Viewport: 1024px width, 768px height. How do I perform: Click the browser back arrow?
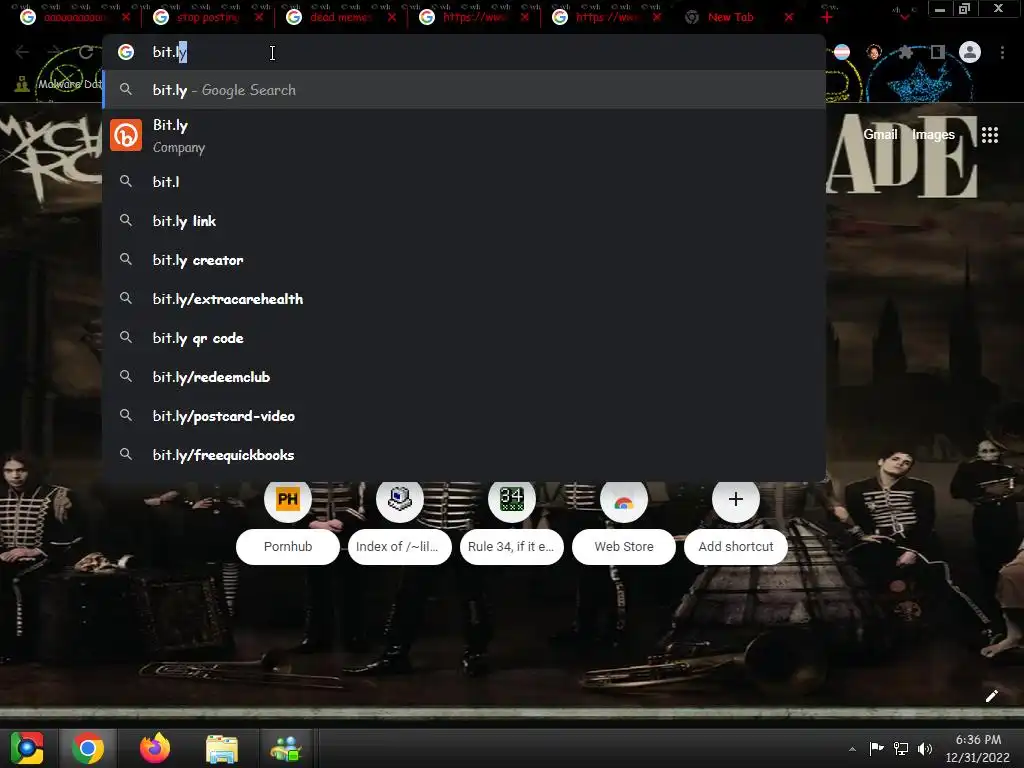click(x=22, y=52)
